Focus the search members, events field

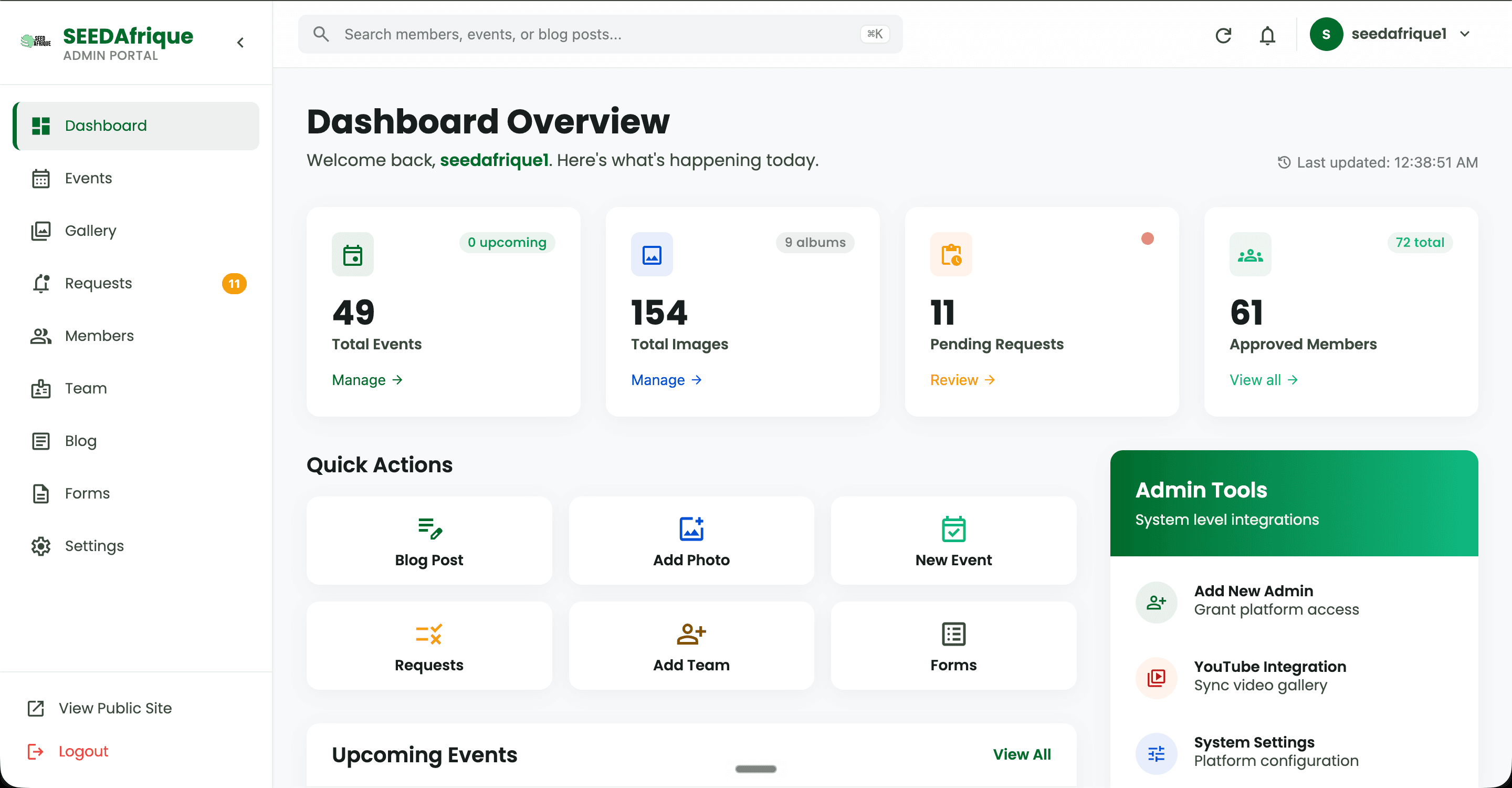tap(600, 34)
